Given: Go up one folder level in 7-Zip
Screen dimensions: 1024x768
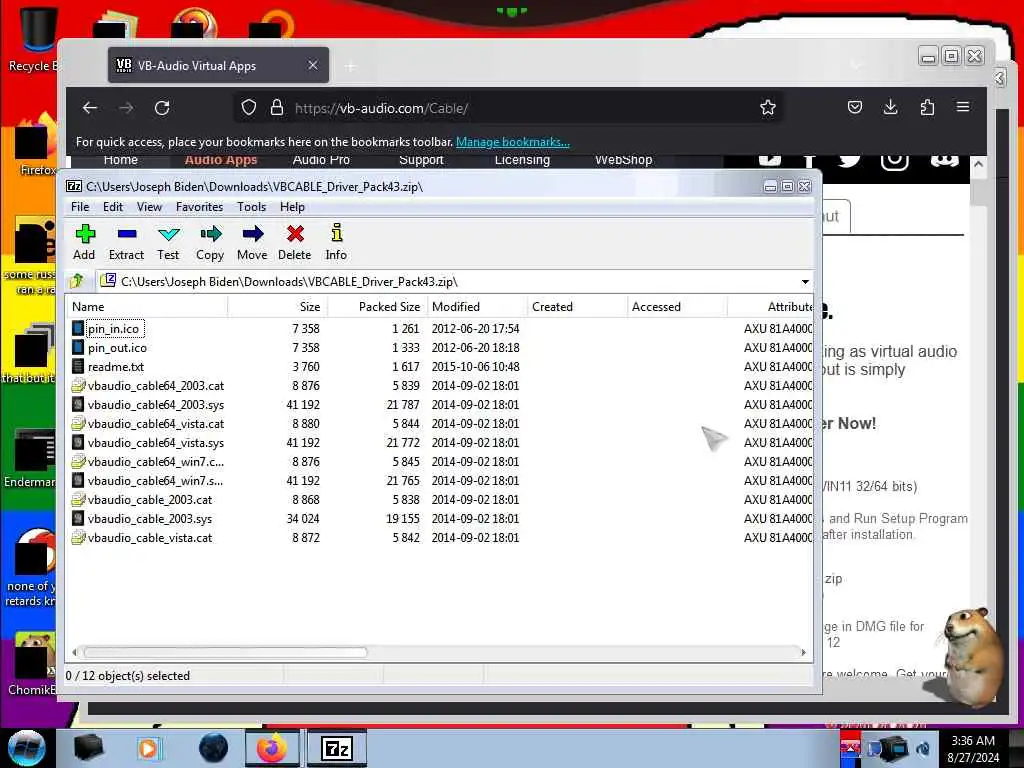Looking at the screenshot, I should (x=77, y=281).
